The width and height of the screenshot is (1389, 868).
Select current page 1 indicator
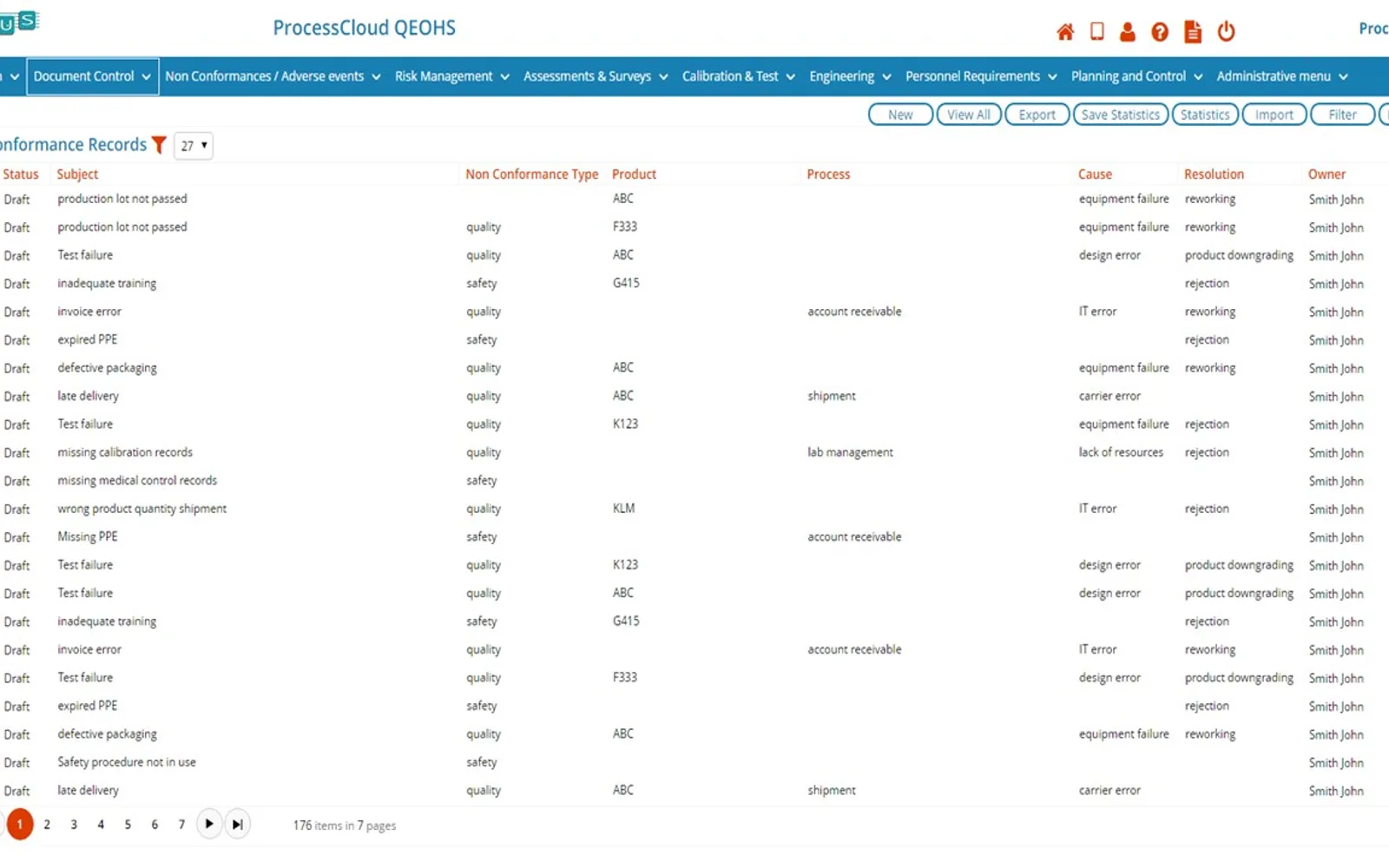[19, 824]
